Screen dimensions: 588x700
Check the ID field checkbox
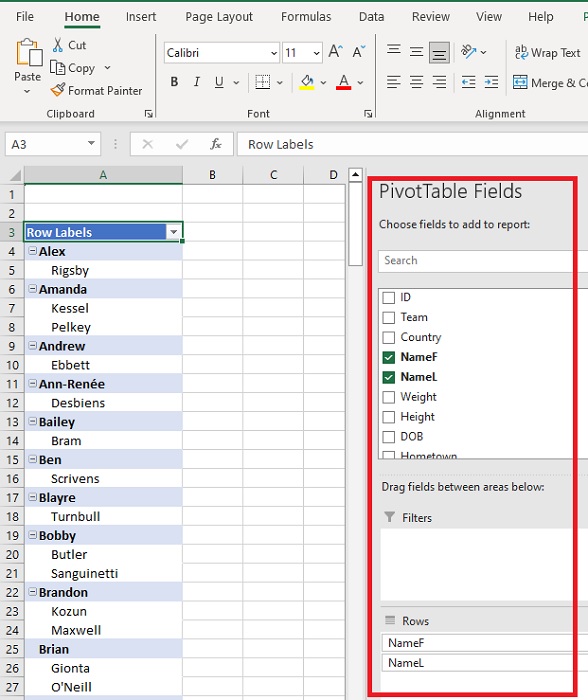pos(389,297)
